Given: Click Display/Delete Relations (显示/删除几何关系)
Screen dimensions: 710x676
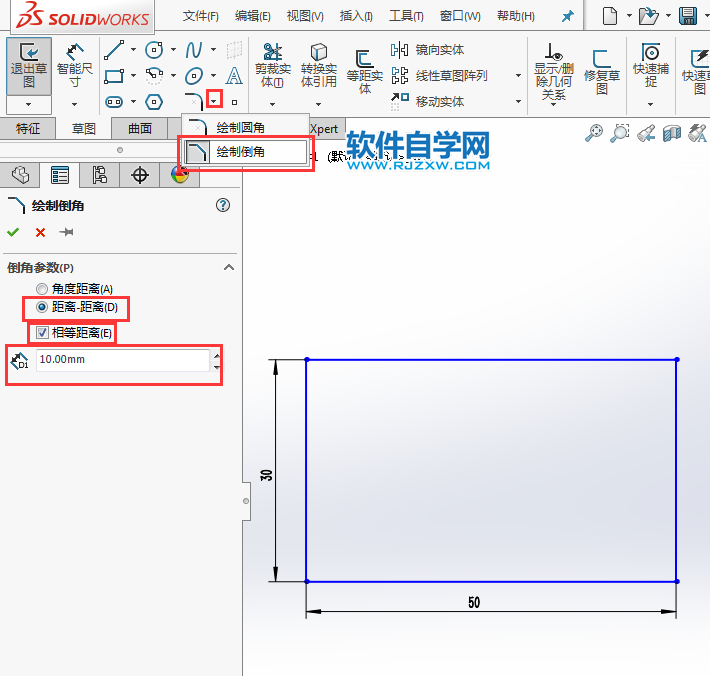Looking at the screenshot, I should (553, 72).
